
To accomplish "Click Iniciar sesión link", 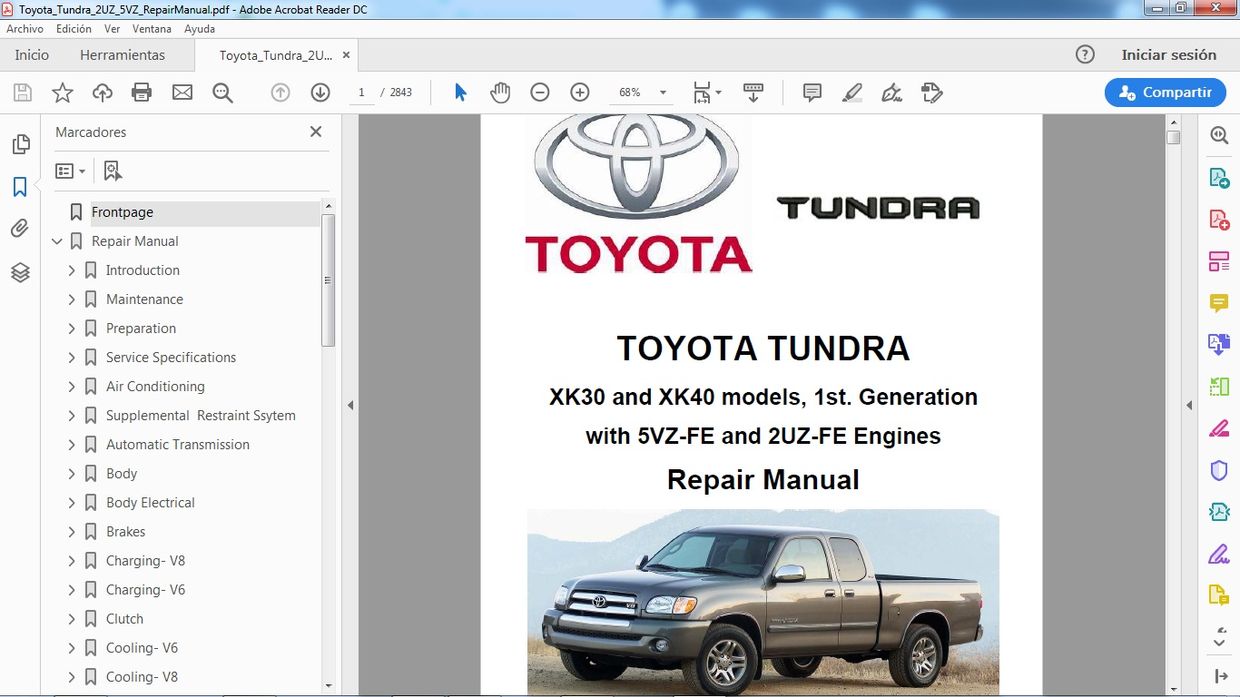I will point(1169,55).
